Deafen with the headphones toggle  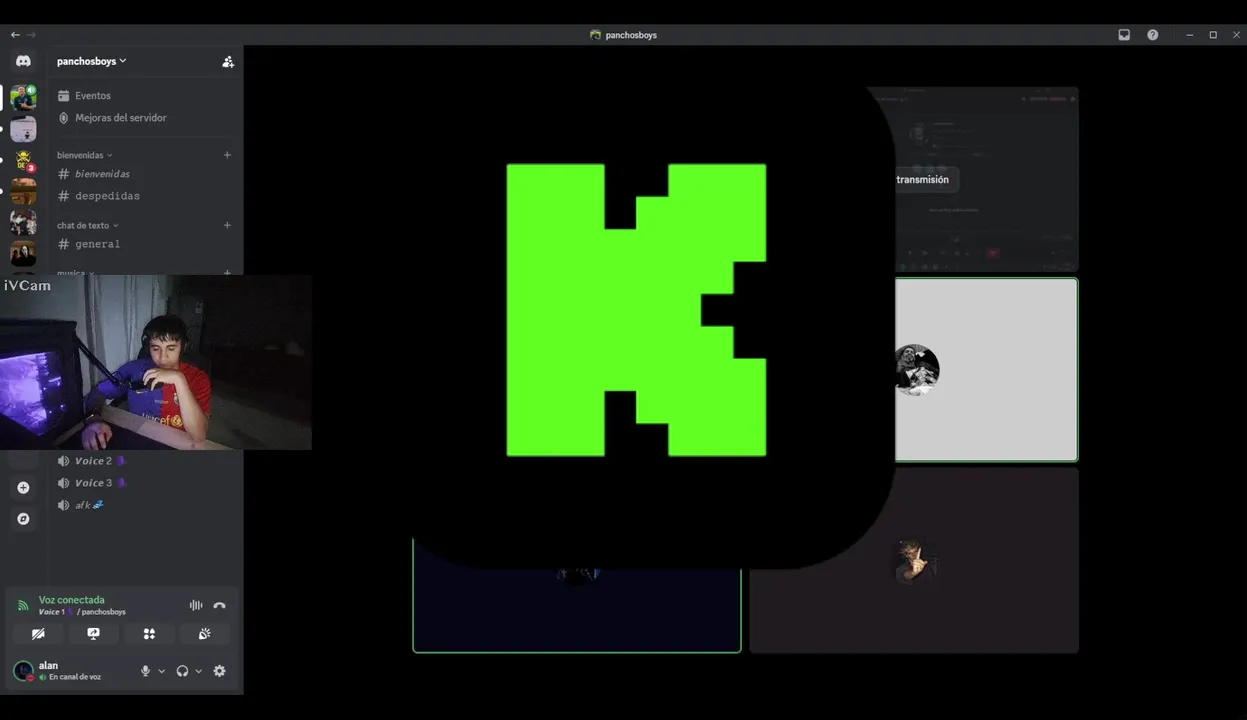pos(182,671)
